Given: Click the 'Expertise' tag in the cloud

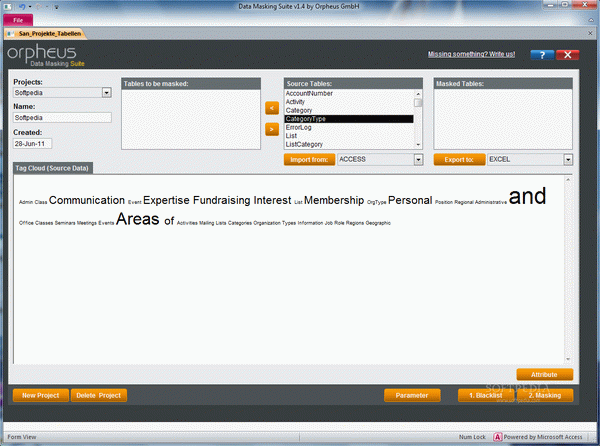Looking at the screenshot, I should [166, 200].
